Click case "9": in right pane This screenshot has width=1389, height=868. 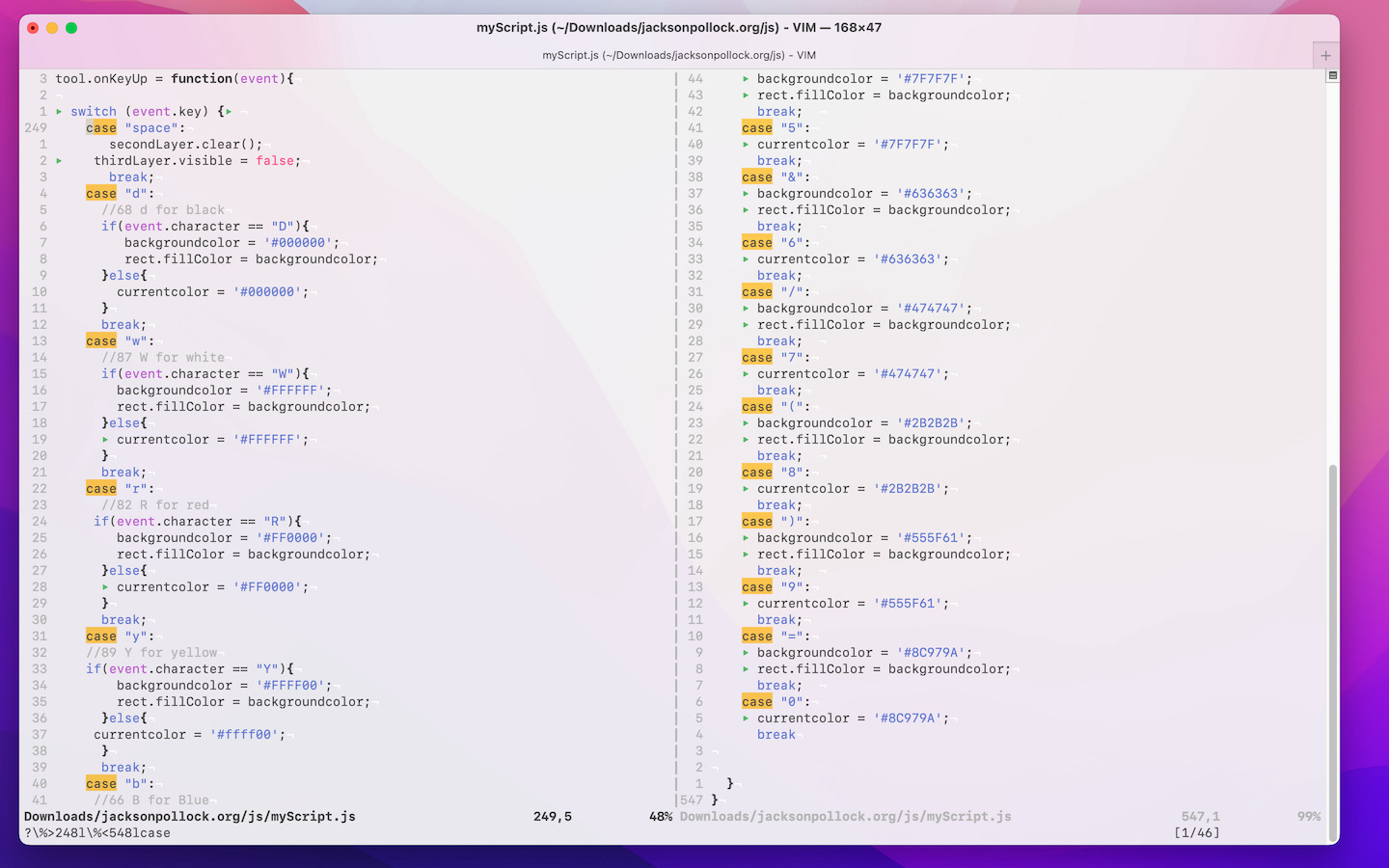(x=776, y=586)
